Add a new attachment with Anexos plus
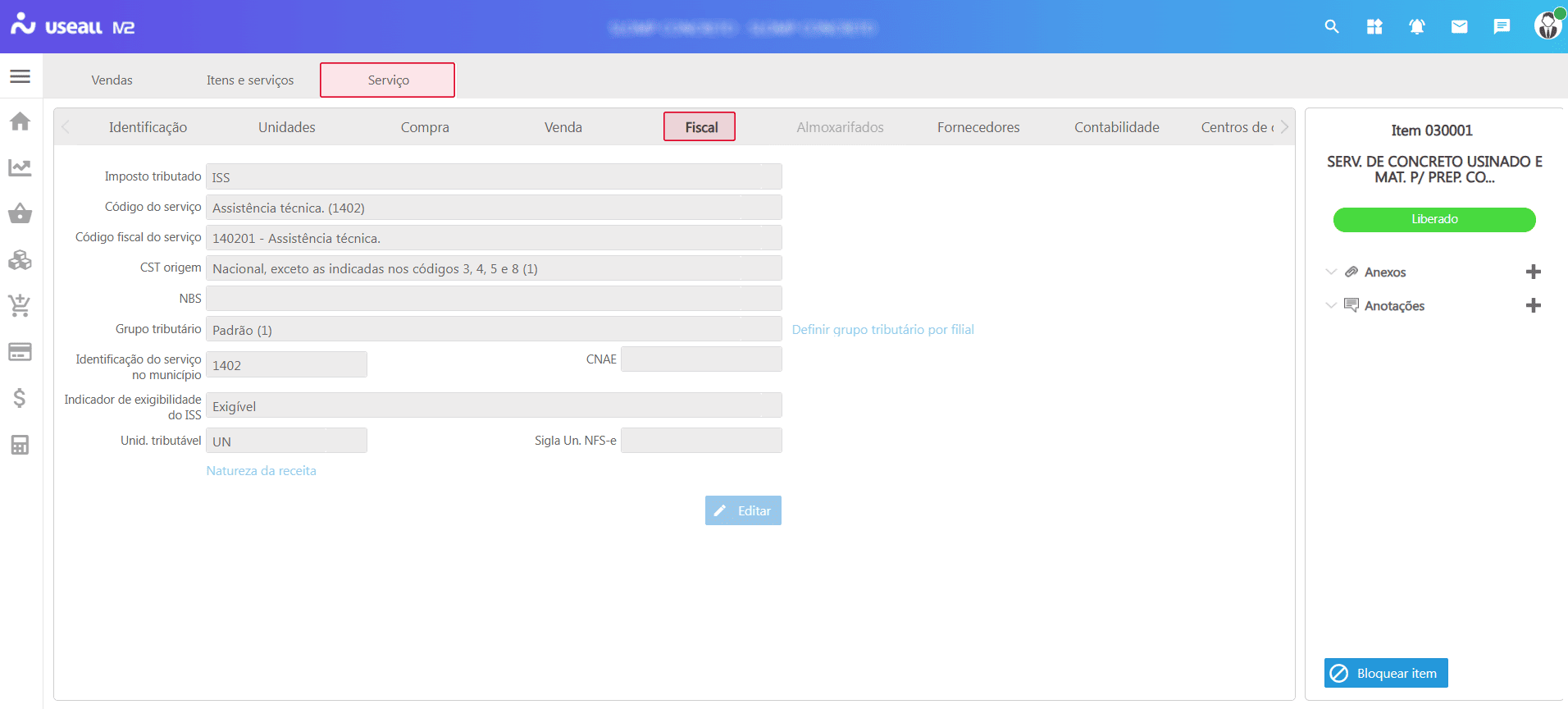This screenshot has height=709, width=1568. (x=1533, y=272)
